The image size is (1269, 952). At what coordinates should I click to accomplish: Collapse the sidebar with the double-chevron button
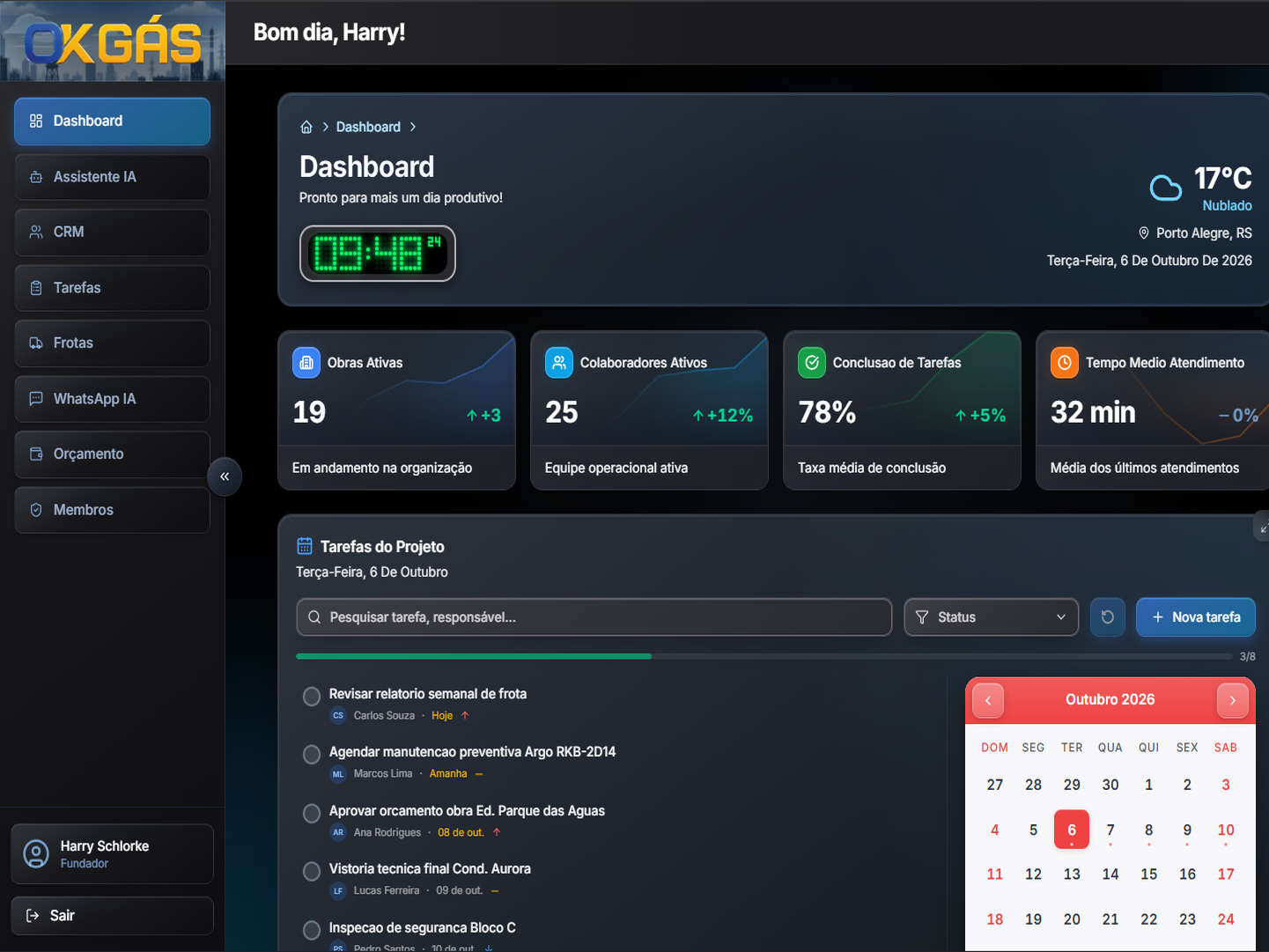click(x=225, y=476)
